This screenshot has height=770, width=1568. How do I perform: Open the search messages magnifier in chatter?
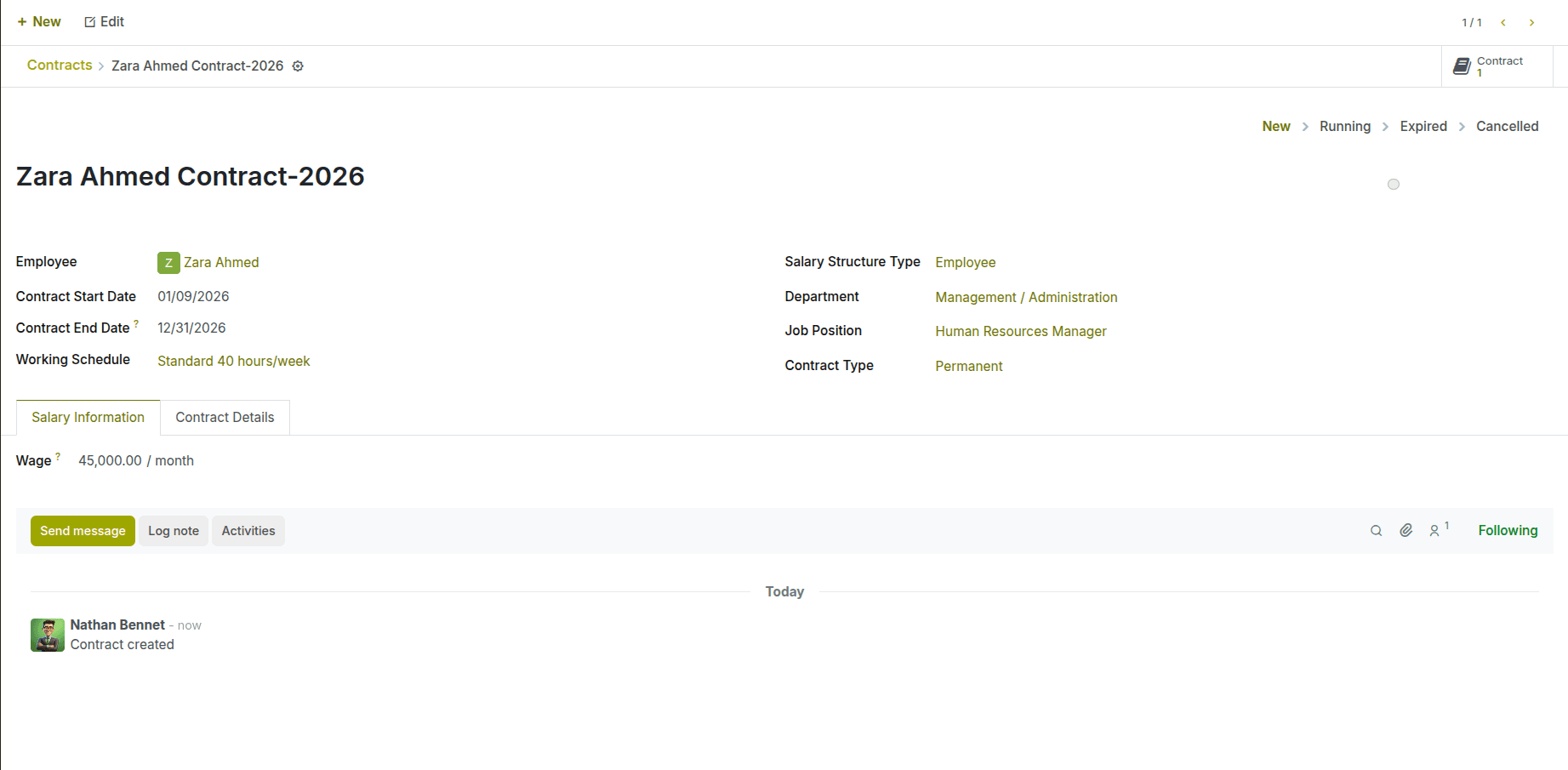pos(1376,530)
